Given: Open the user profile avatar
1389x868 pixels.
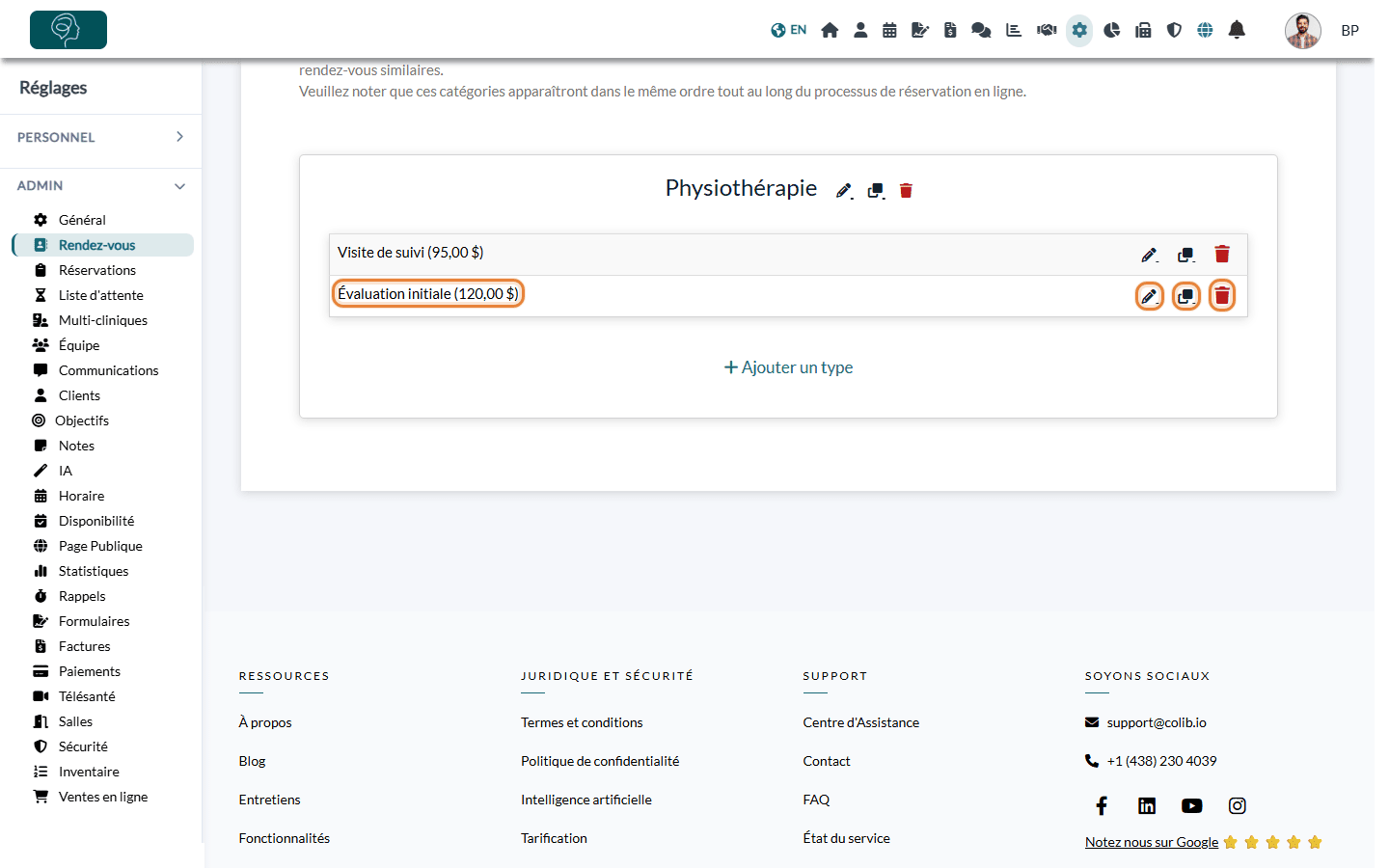Looking at the screenshot, I should [1302, 30].
